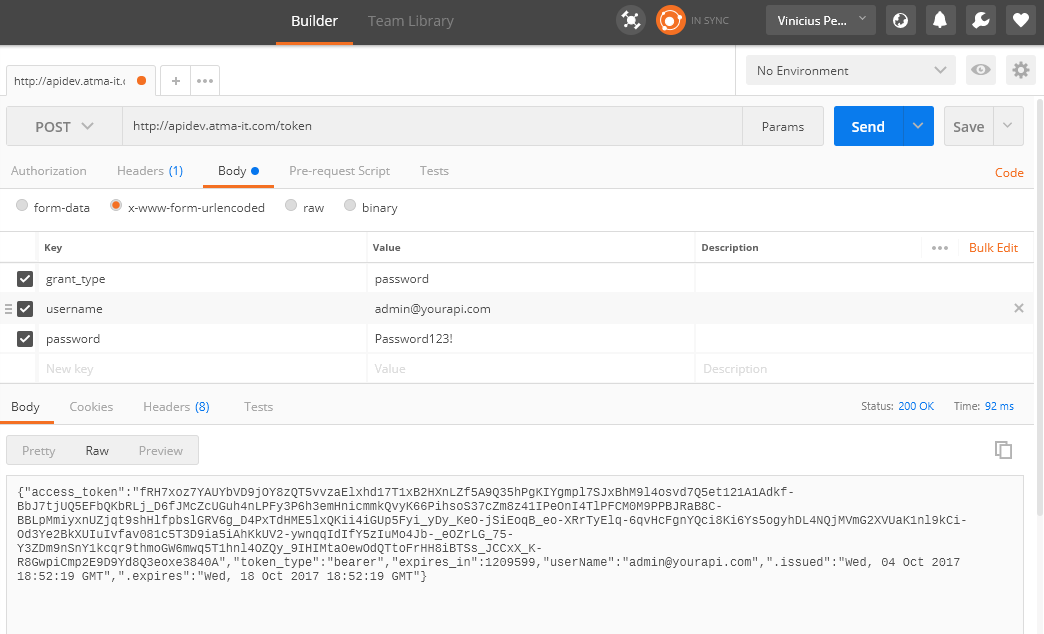Click the Send button
Viewport: 1044px width, 634px height.
pyautogui.click(x=868, y=126)
